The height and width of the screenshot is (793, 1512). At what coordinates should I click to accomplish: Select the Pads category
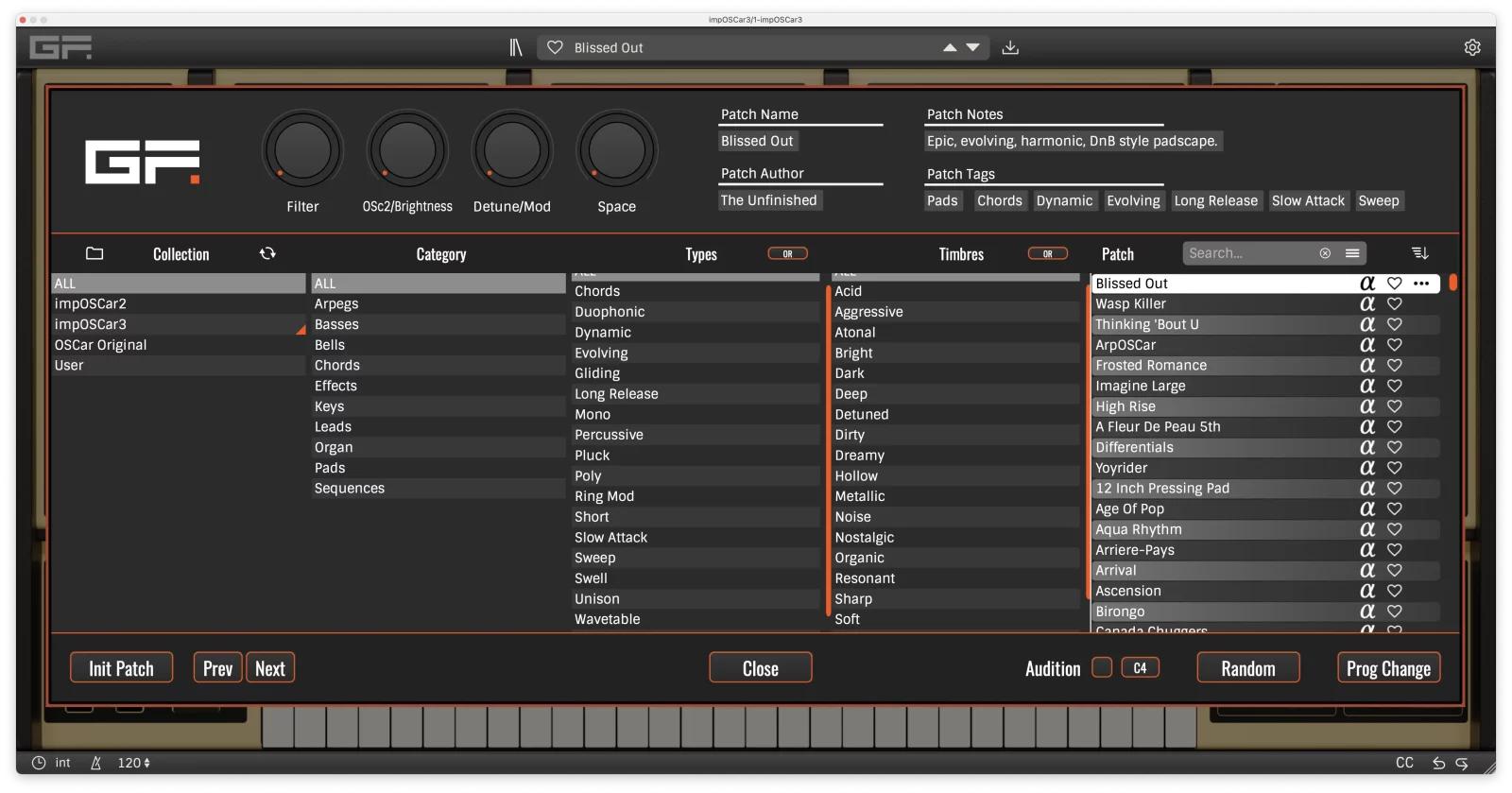pyautogui.click(x=438, y=468)
